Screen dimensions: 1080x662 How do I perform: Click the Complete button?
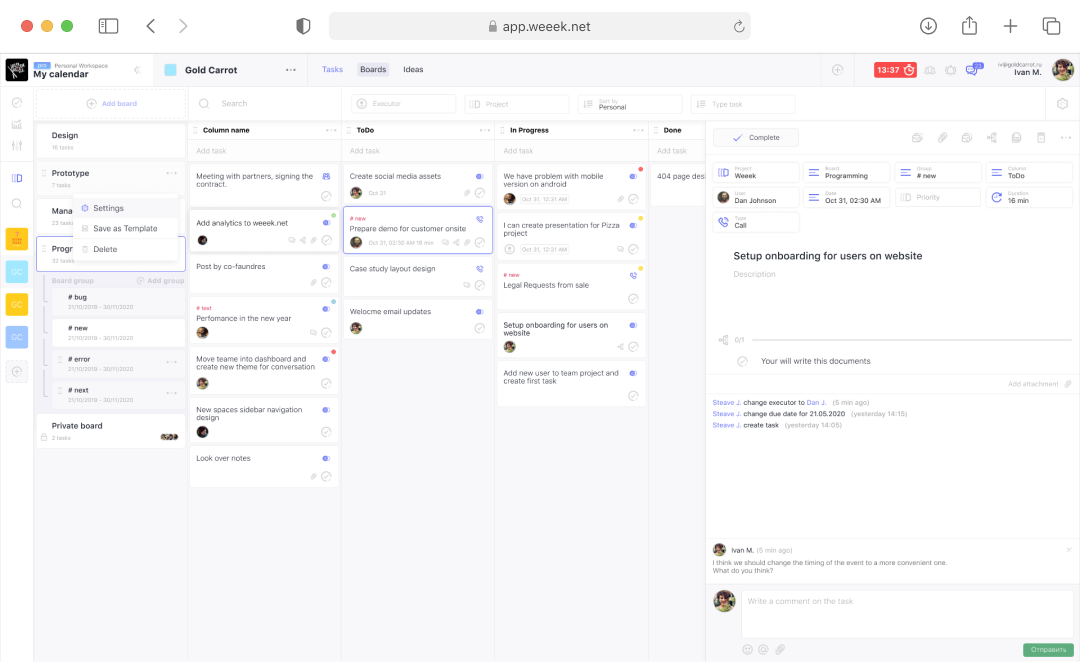755,138
